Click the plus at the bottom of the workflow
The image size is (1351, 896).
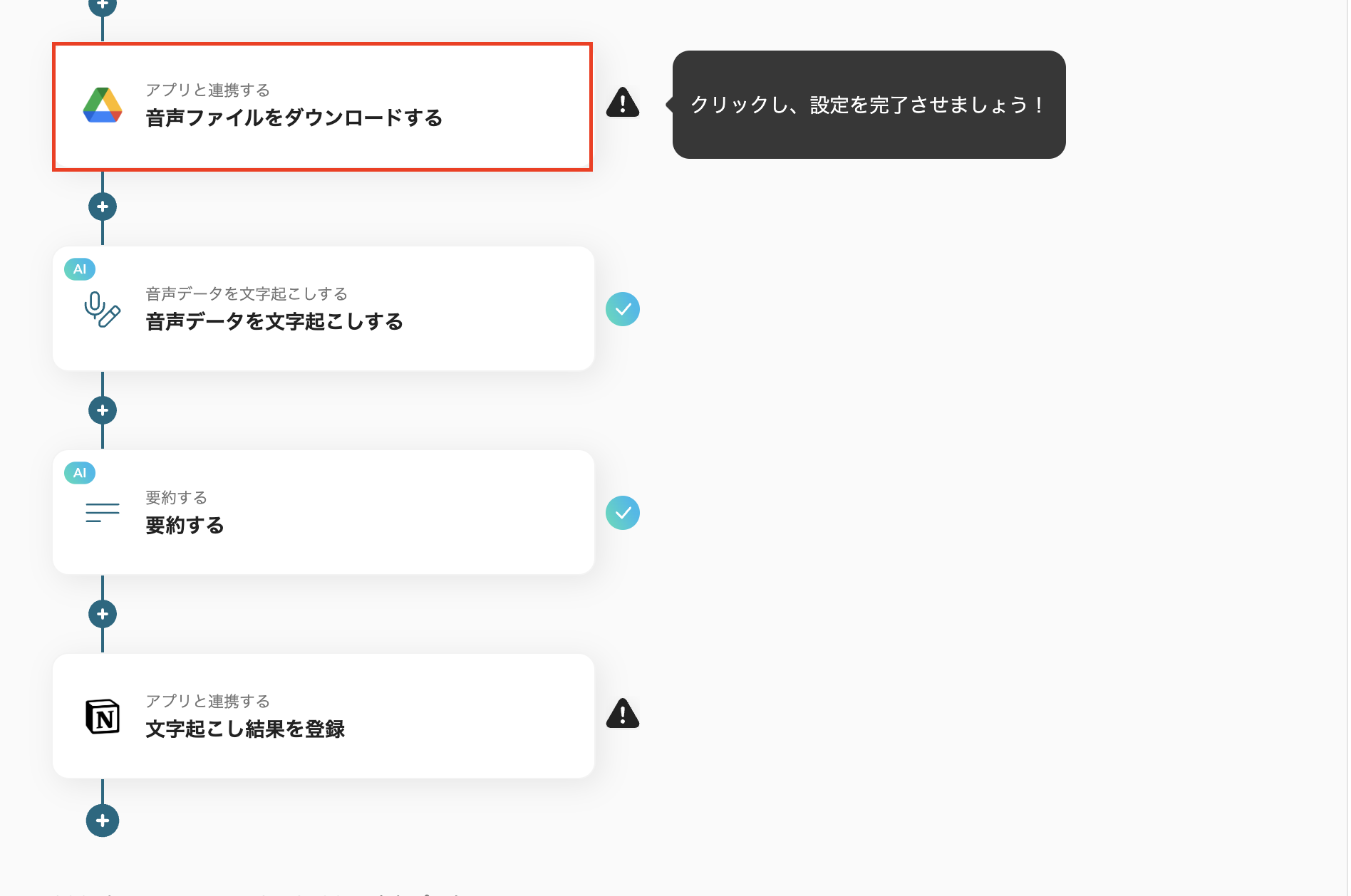[103, 821]
